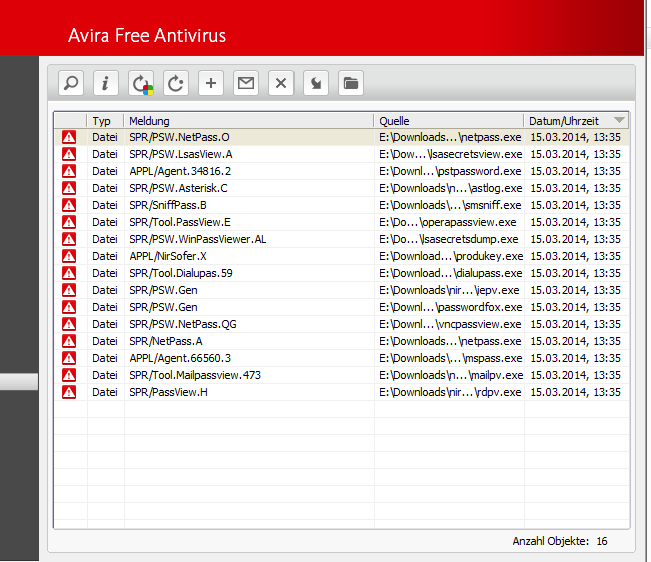Click warning icon of SPR/NetPass.A row
Viewport: 651px width, 562px height.
click(x=69, y=341)
